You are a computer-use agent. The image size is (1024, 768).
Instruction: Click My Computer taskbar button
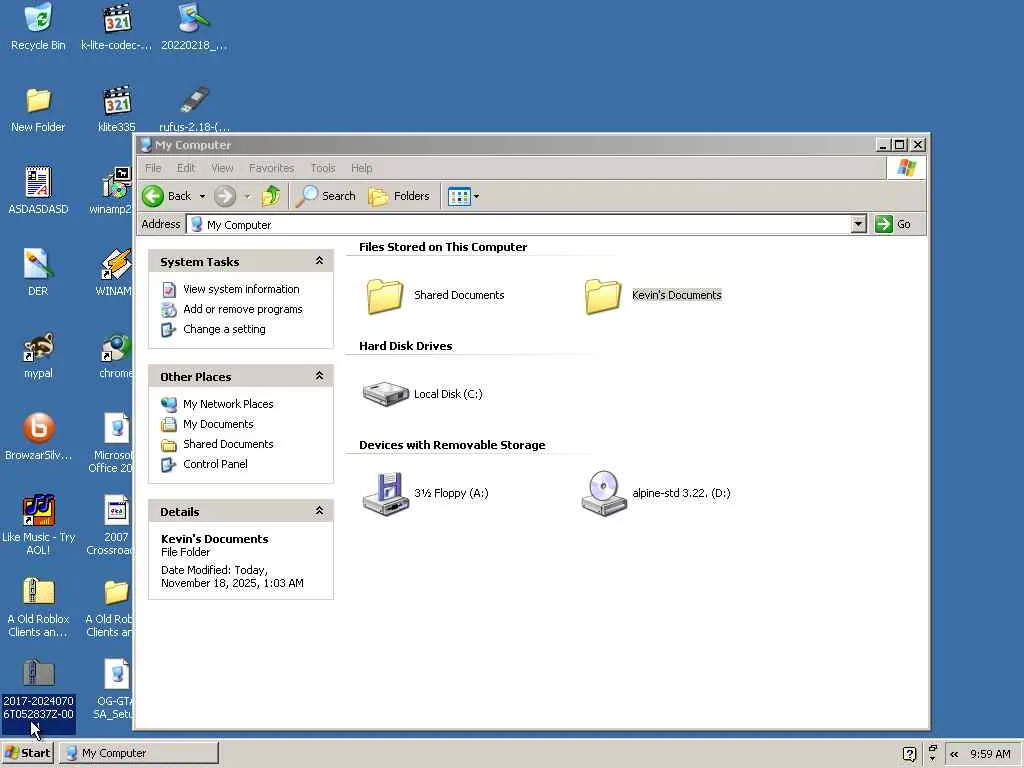coord(139,753)
